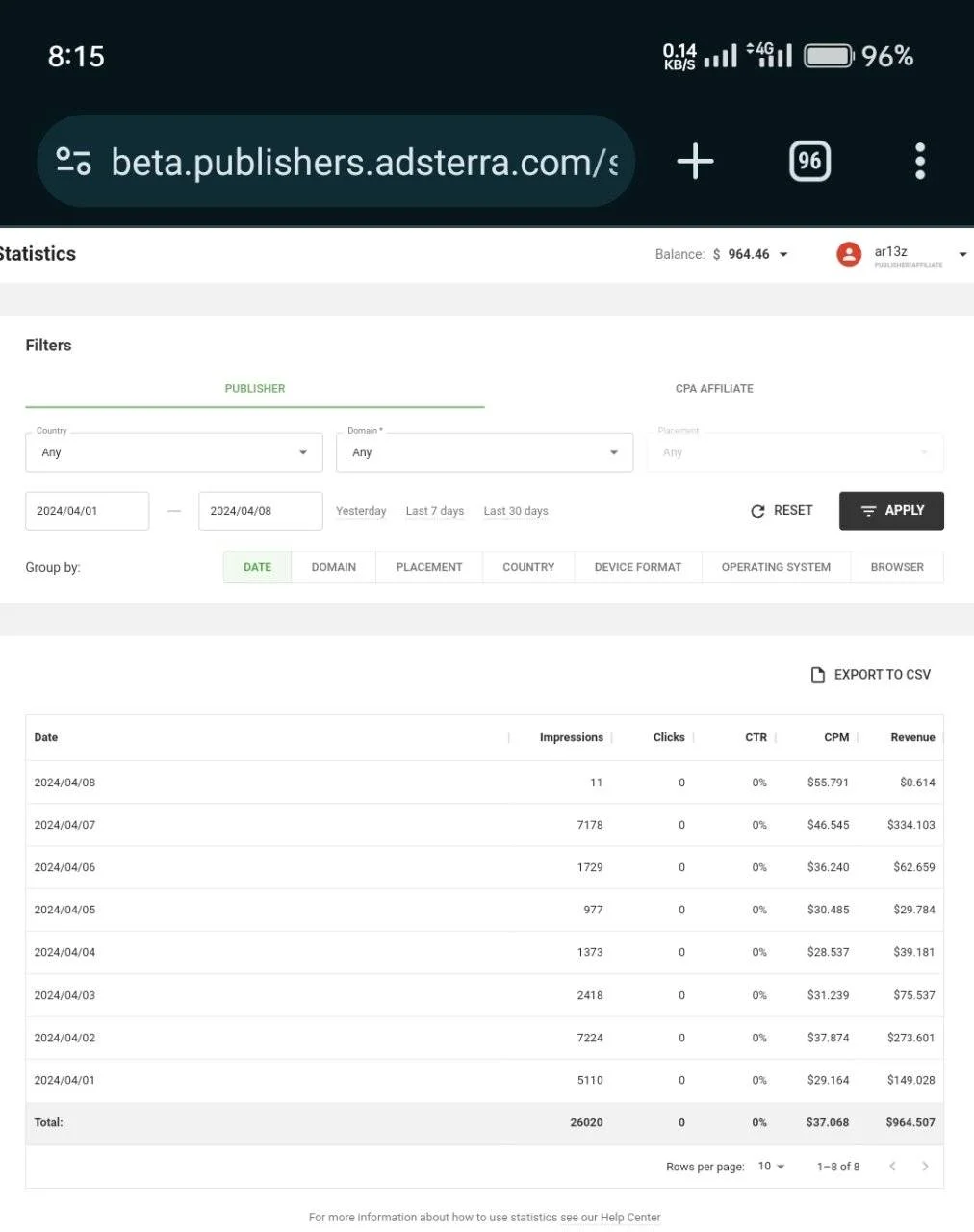Sort by the Clicks column header
Viewport: 974px width, 1232px height.
click(x=669, y=737)
